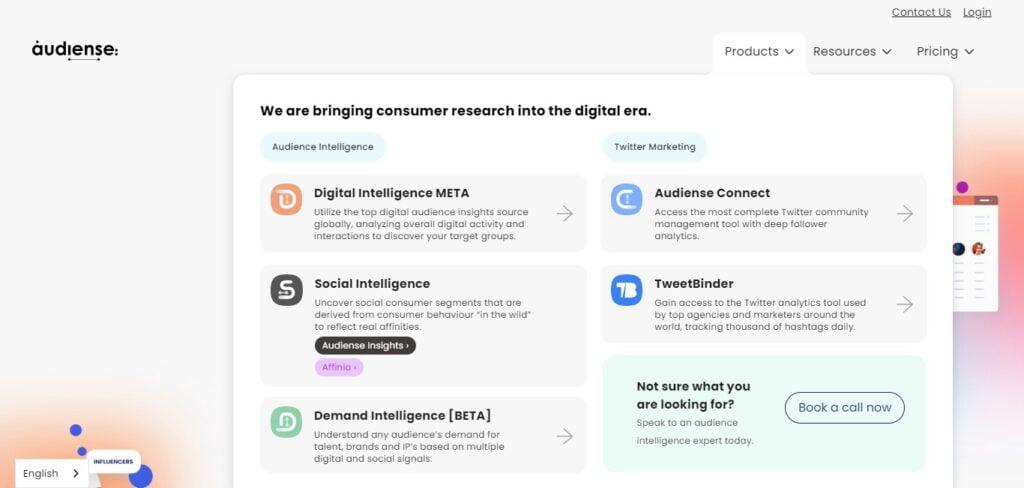Select the Audience Intelligence category pill

coord(323,147)
